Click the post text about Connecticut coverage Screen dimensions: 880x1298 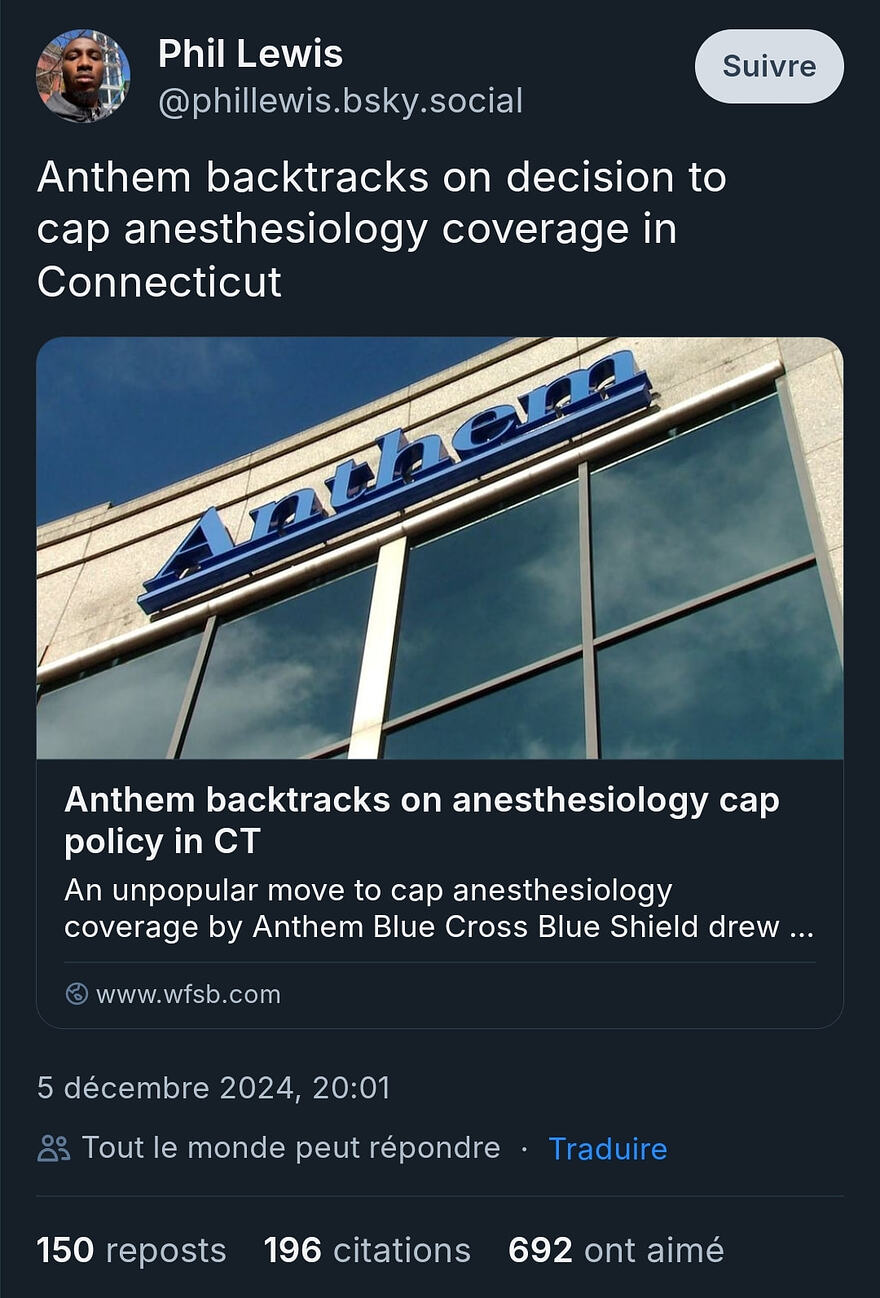(381, 229)
